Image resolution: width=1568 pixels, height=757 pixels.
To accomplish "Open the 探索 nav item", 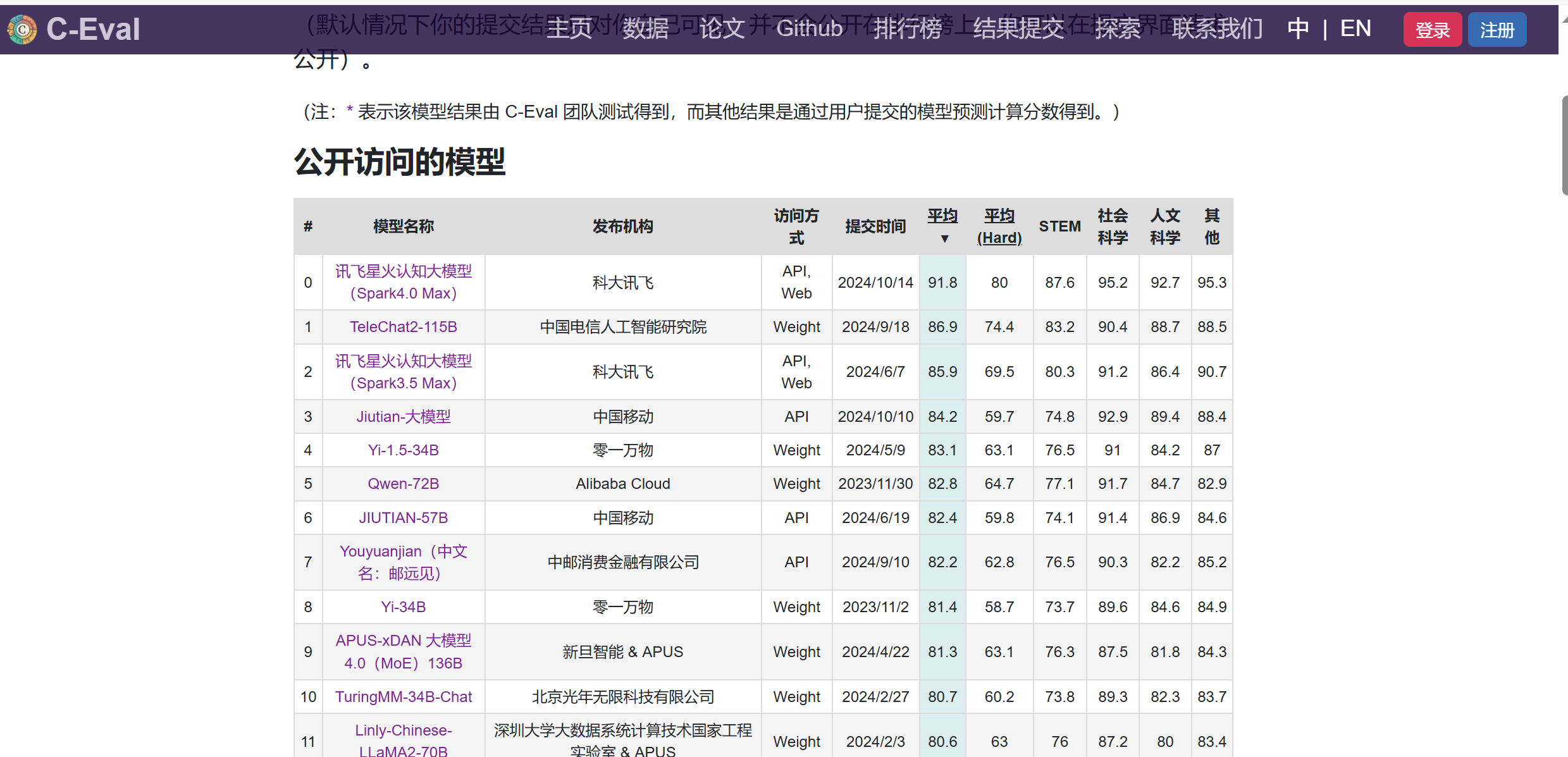I will pos(1118,28).
